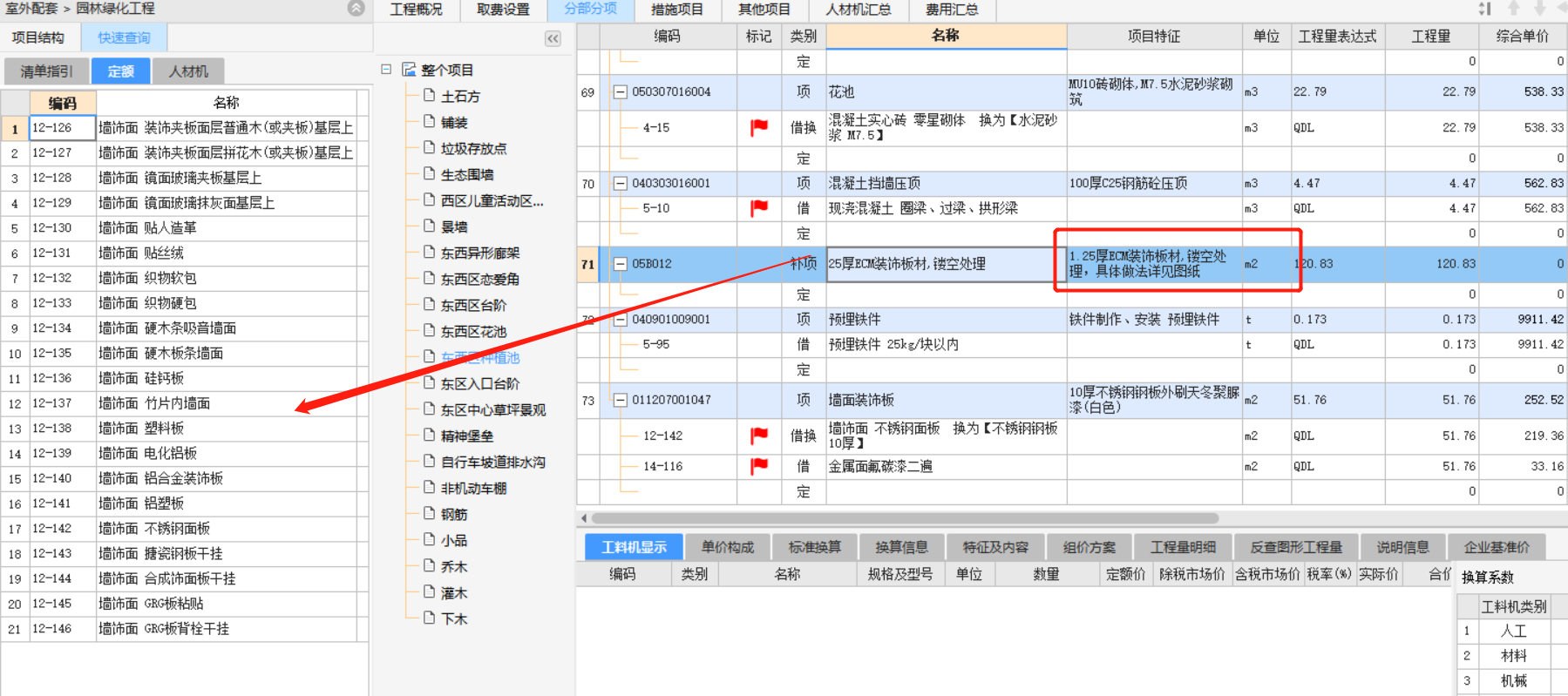Collapse item 040901009001 预埋铁件
Viewport: 1568px width, 696px height.
[621, 320]
